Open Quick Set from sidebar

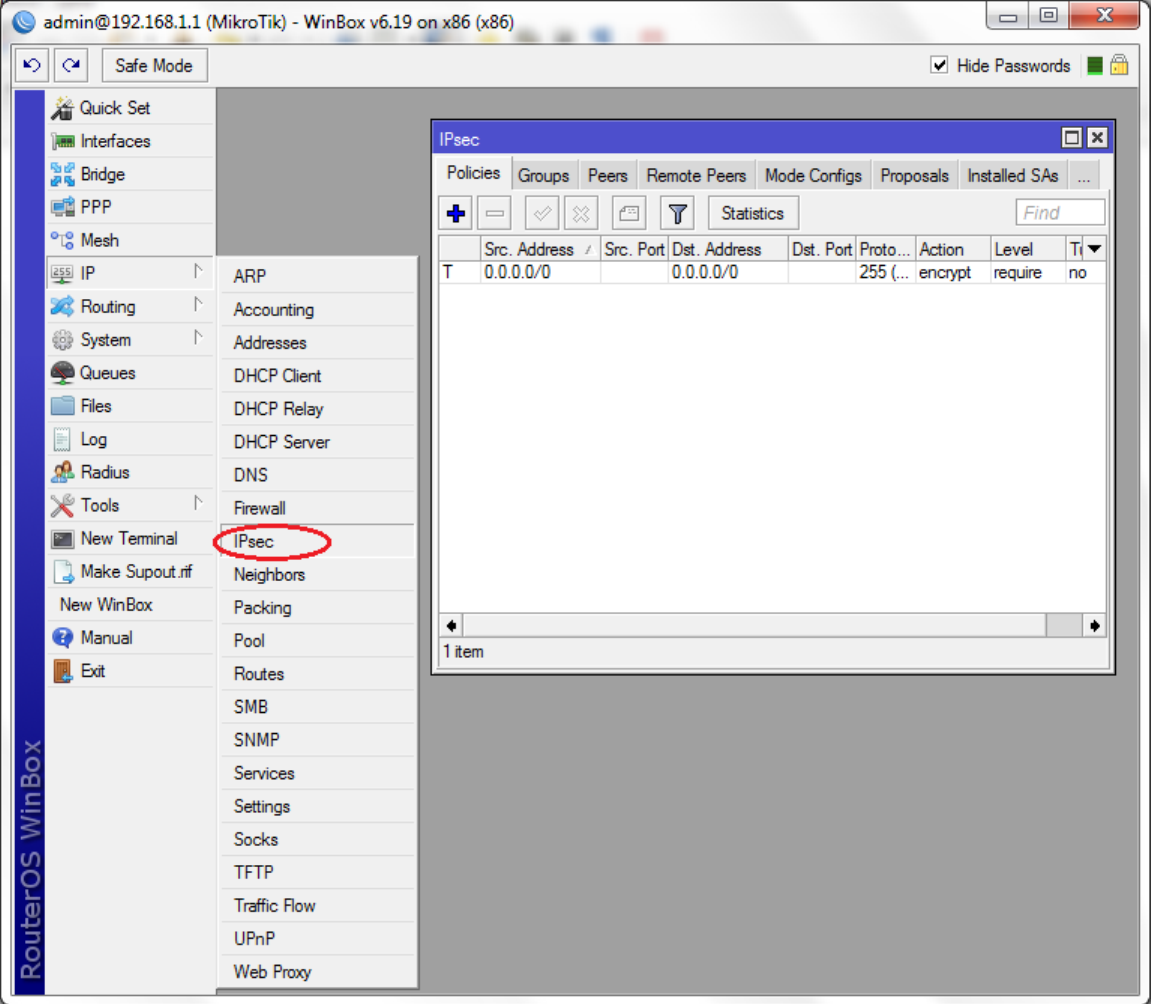131,108
